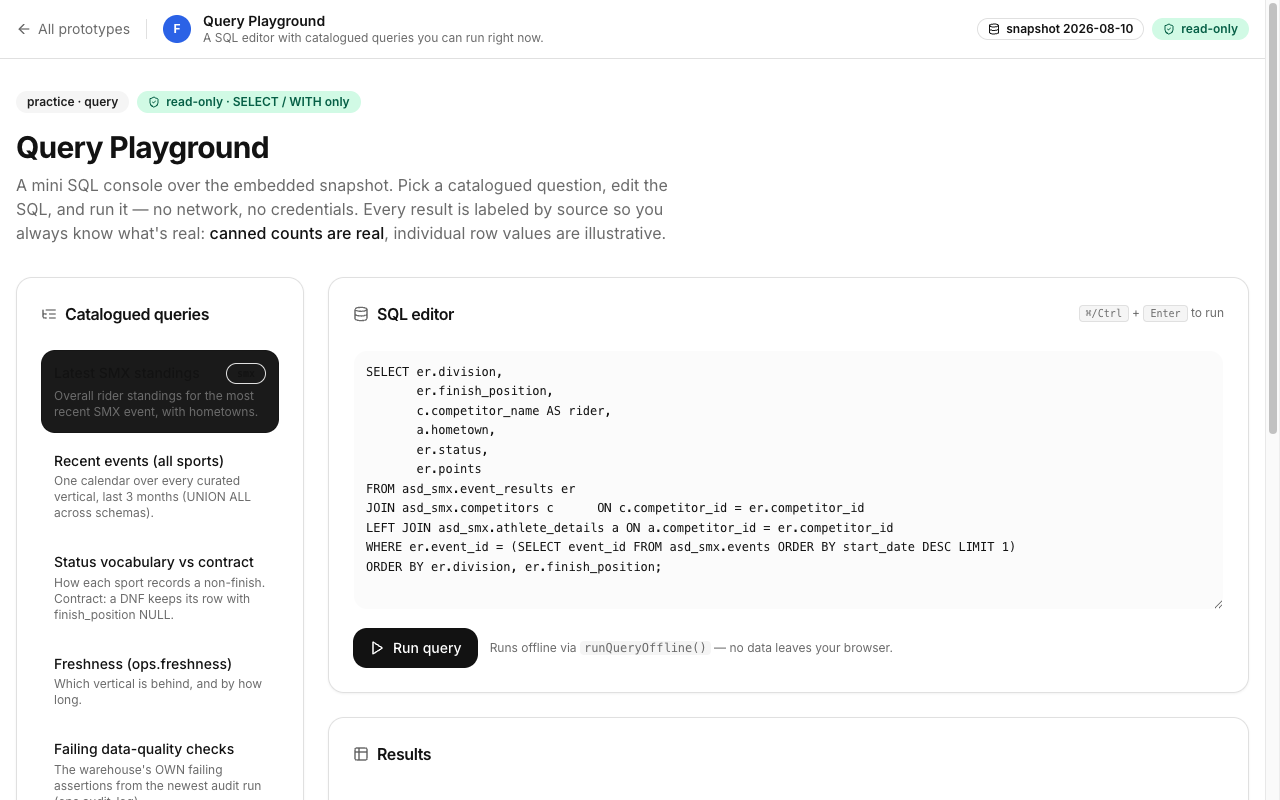The image size is (1280, 800).
Task: Click the Query Playground main heading
Action: (x=142, y=147)
